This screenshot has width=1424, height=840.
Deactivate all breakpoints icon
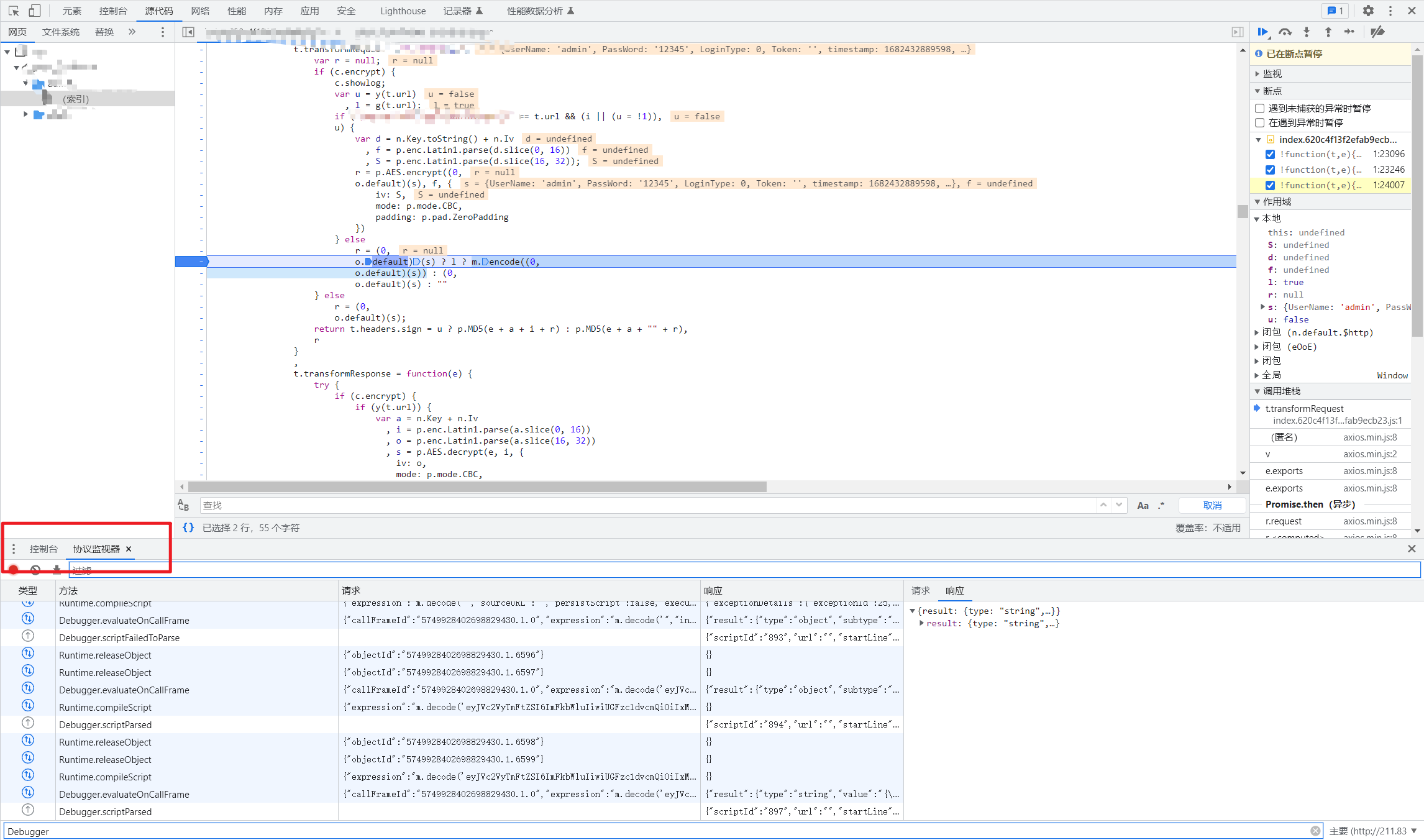pos(1377,32)
